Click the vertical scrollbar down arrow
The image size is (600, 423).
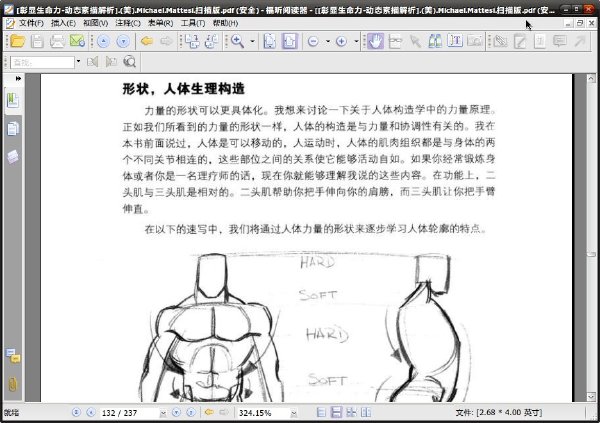[591, 397]
